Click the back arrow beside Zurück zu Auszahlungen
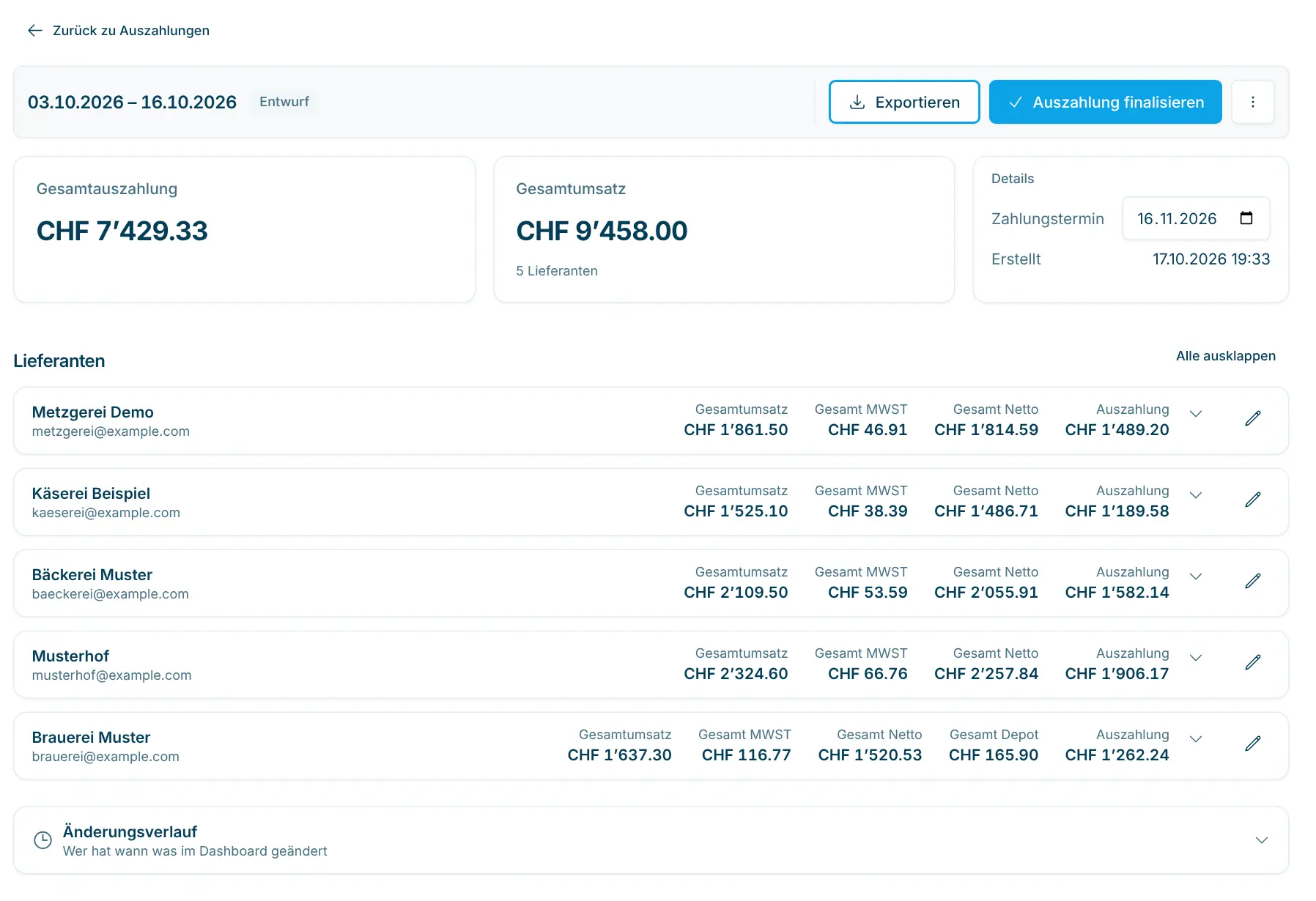The width and height of the screenshot is (1316, 901). point(35,30)
